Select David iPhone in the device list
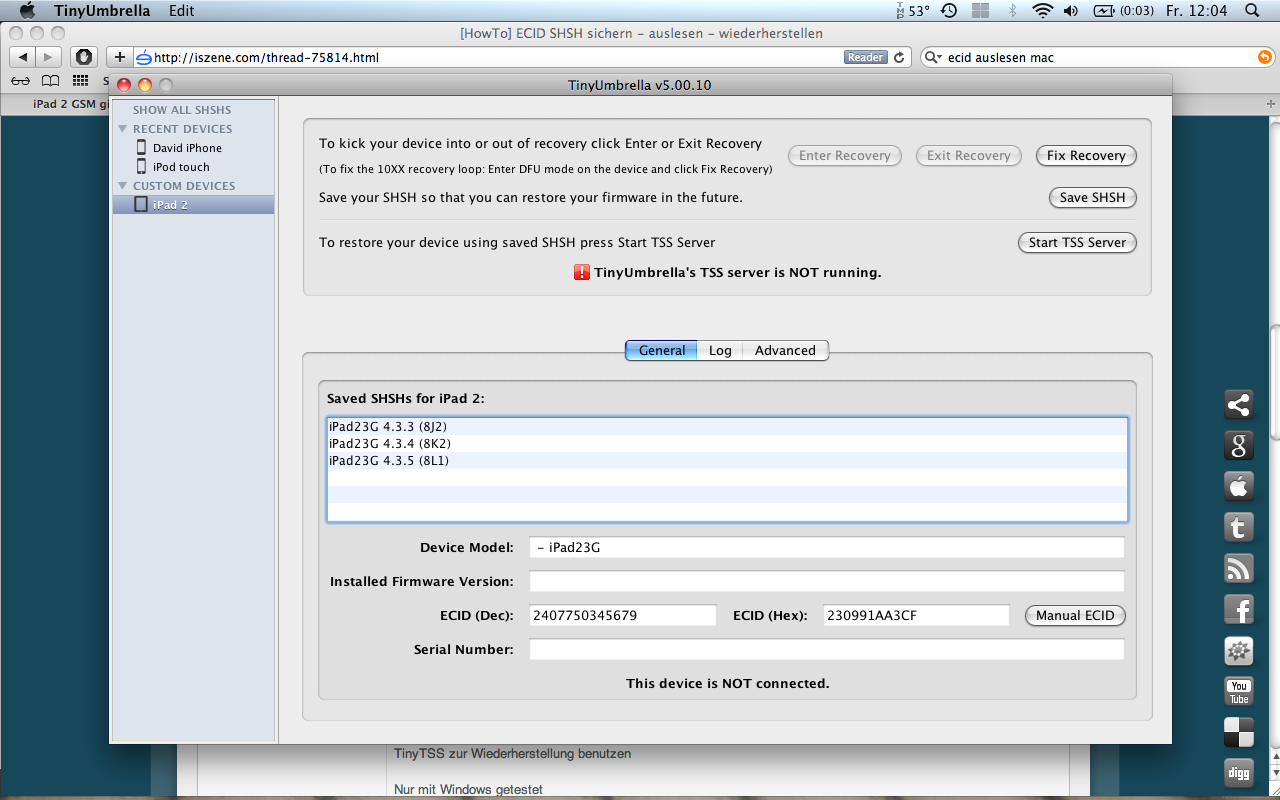Viewport: 1280px width, 800px height. (x=187, y=148)
